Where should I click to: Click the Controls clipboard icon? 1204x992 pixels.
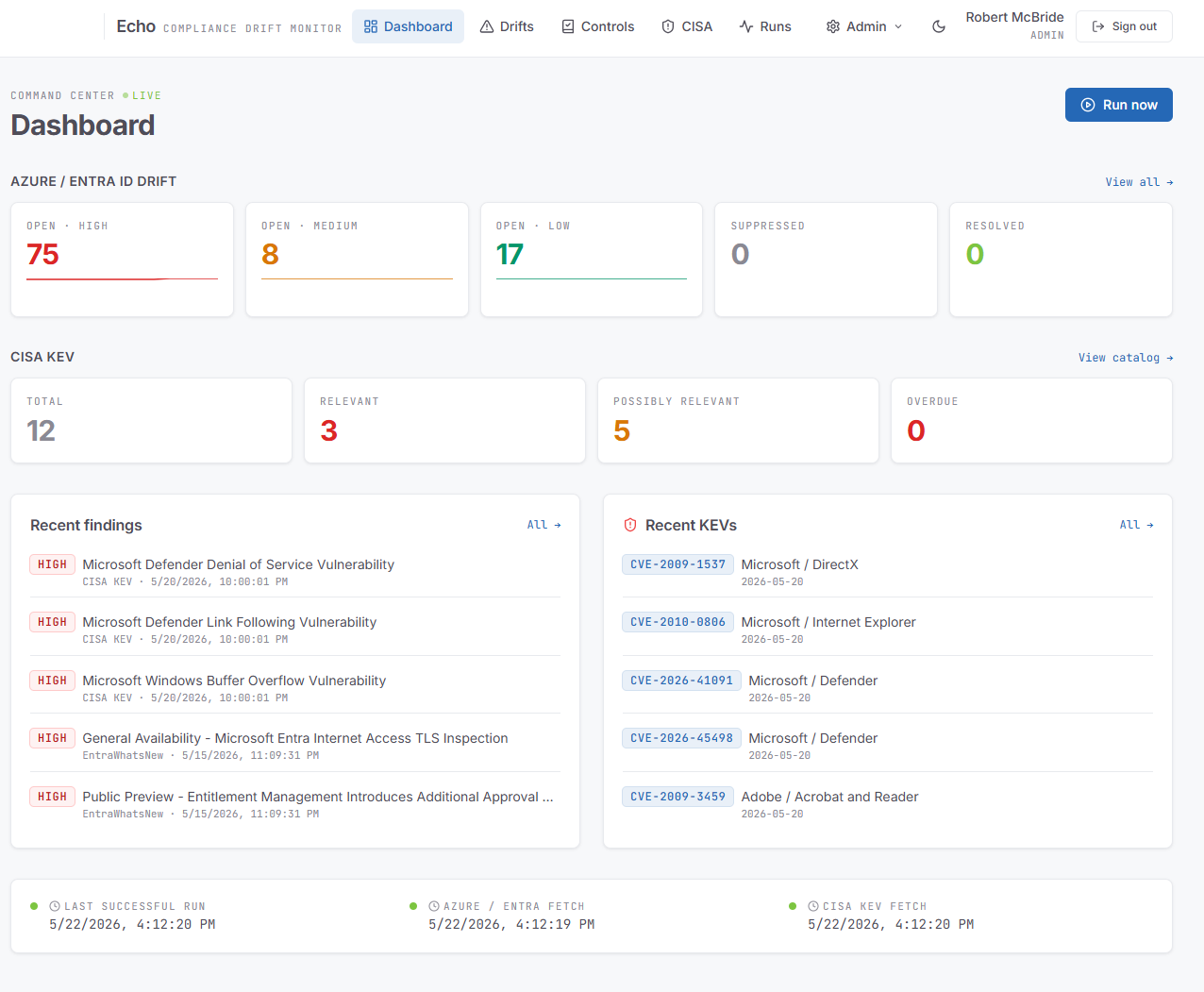(x=568, y=26)
